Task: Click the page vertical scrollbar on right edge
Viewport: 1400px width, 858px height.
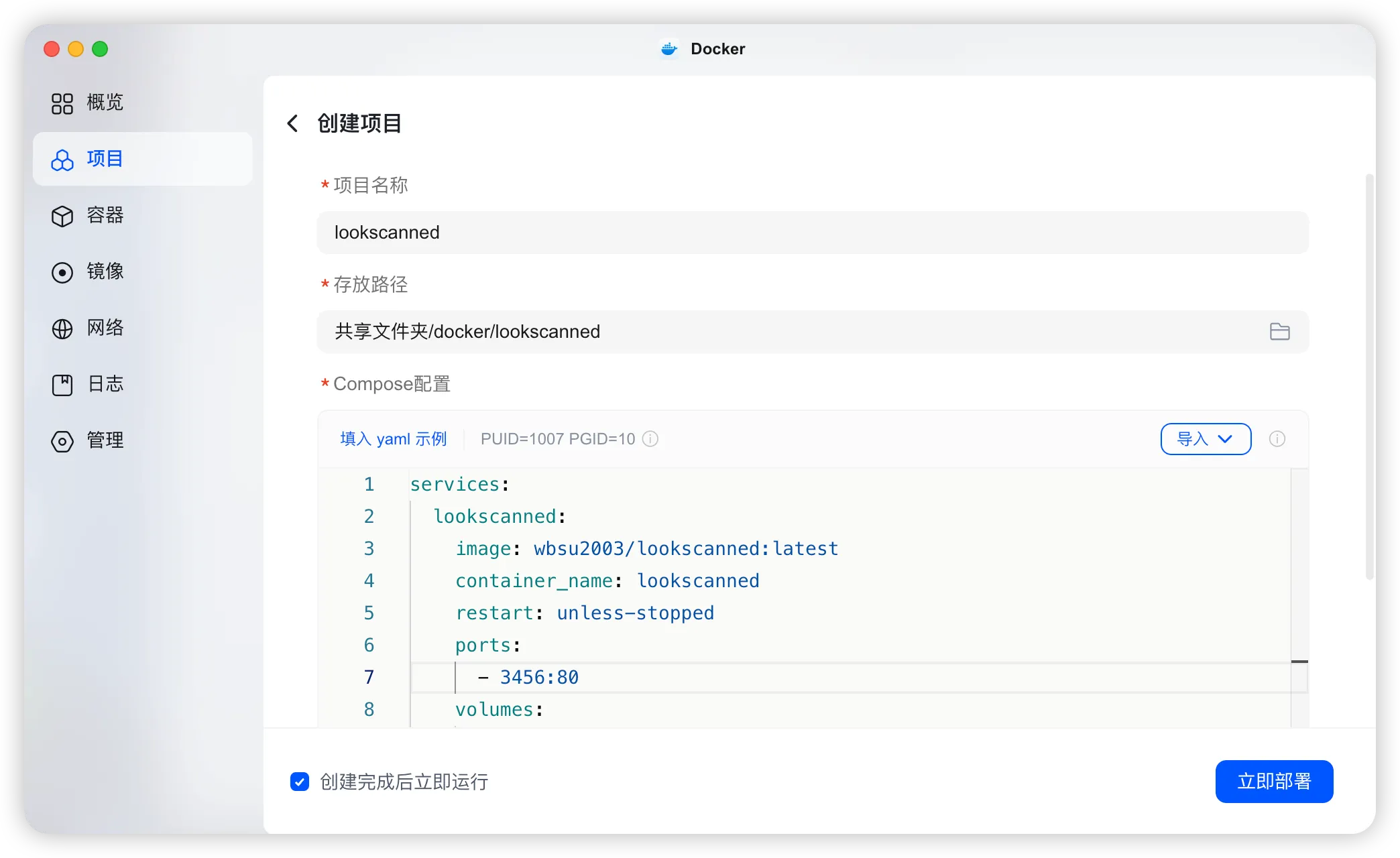Action: (x=1370, y=375)
